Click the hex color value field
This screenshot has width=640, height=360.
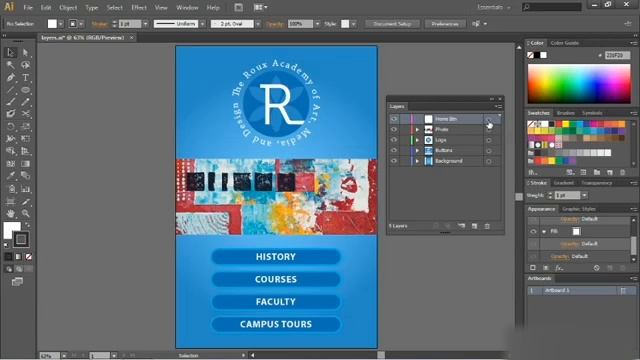coord(618,55)
